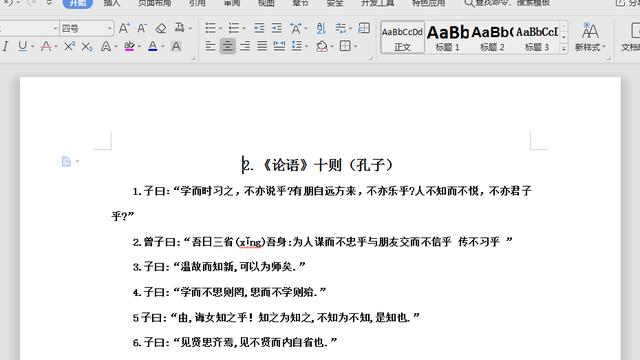Click the page icon in left margin
The image size is (640, 360).
click(66, 162)
